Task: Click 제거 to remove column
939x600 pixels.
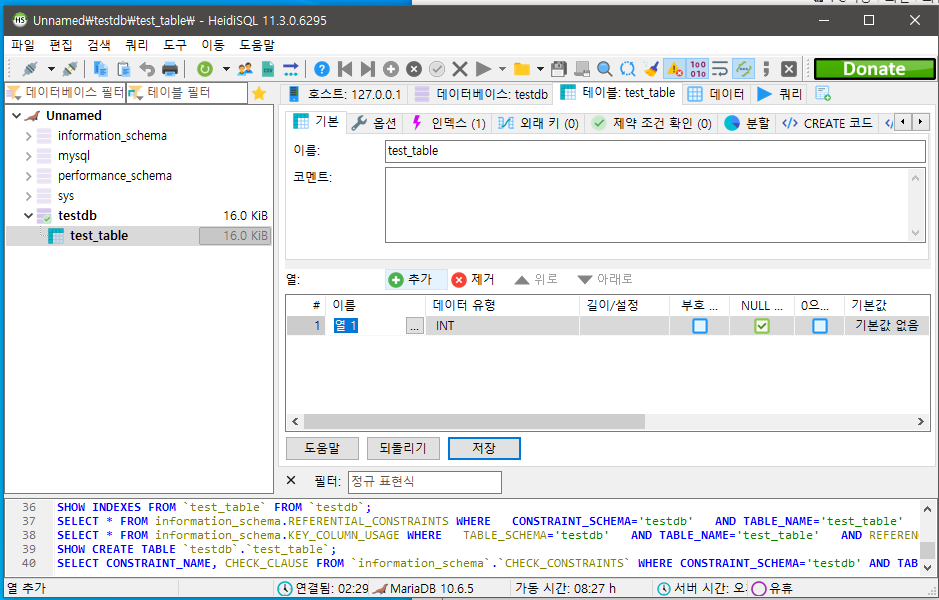Action: (473, 279)
